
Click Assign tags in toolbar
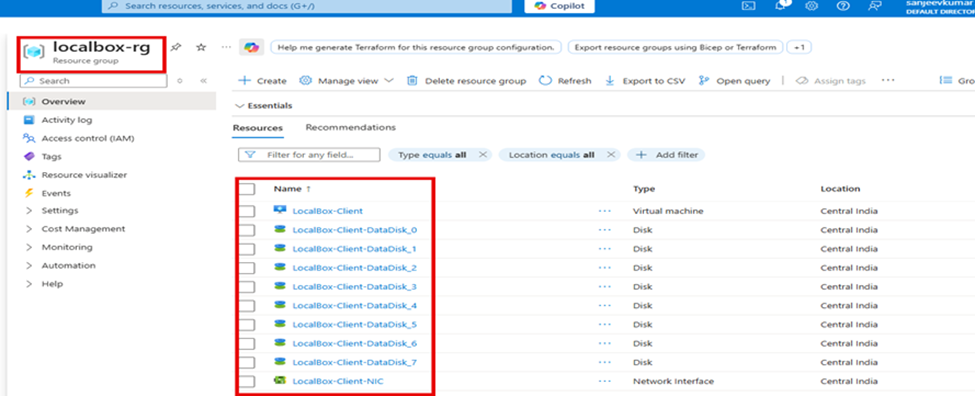pyautogui.click(x=831, y=81)
